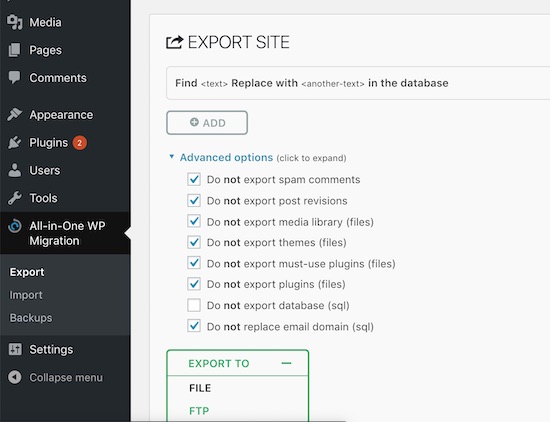The height and width of the screenshot is (422, 550).
Task: Click the Tools wrench icon
Action: (x=15, y=198)
